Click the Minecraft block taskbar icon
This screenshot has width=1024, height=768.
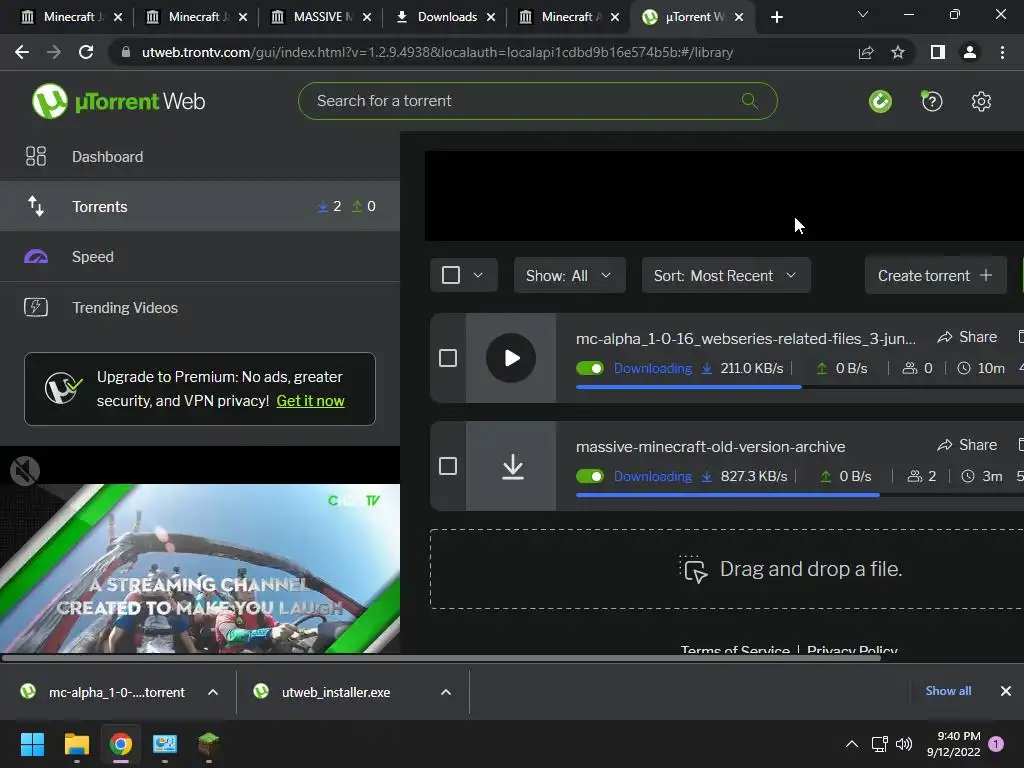click(x=208, y=744)
